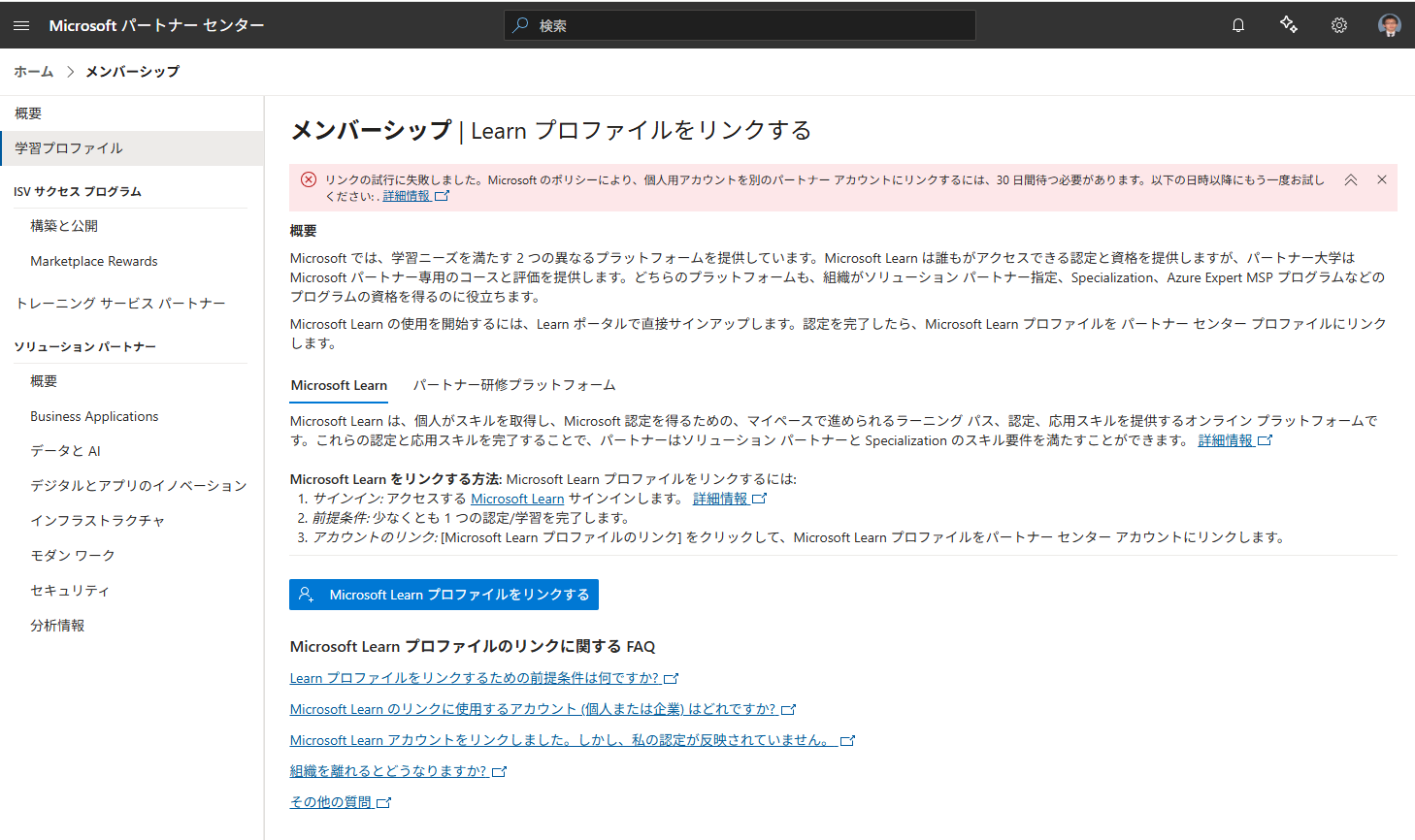
Task: Open the user profile avatar menu
Action: click(1390, 24)
